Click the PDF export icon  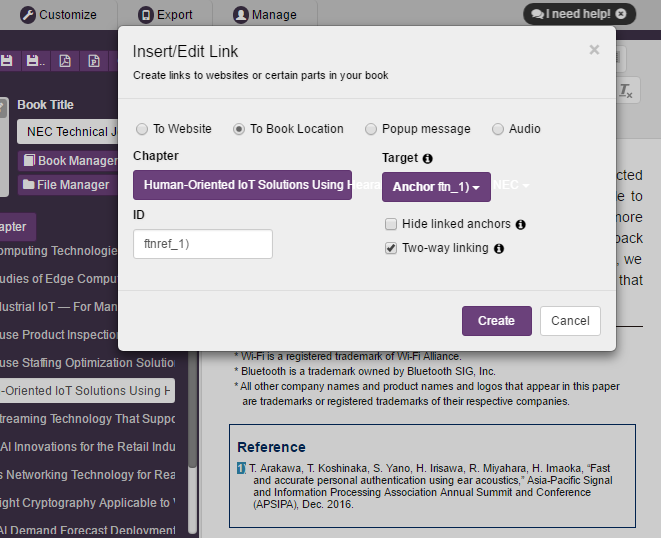65,61
